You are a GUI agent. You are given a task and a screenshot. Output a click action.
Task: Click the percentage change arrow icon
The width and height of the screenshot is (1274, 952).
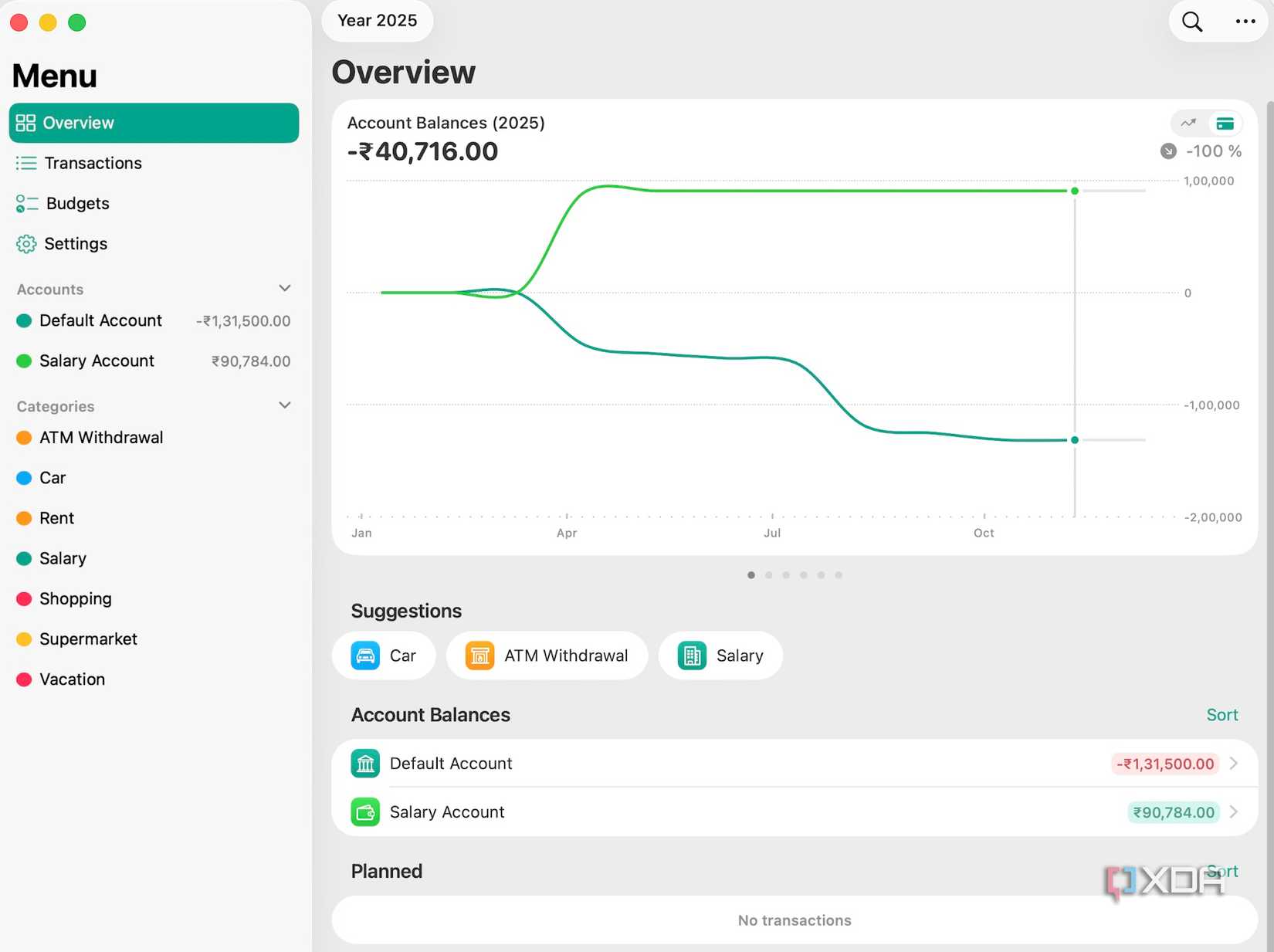pyautogui.click(x=1168, y=151)
